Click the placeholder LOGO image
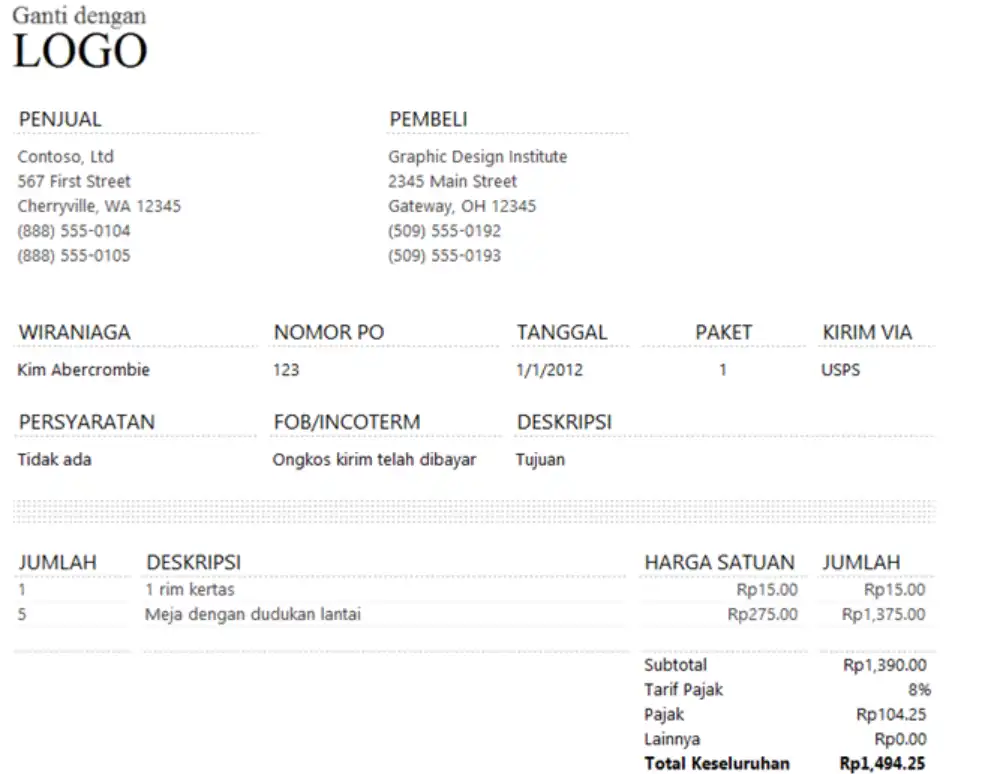 tap(80, 48)
